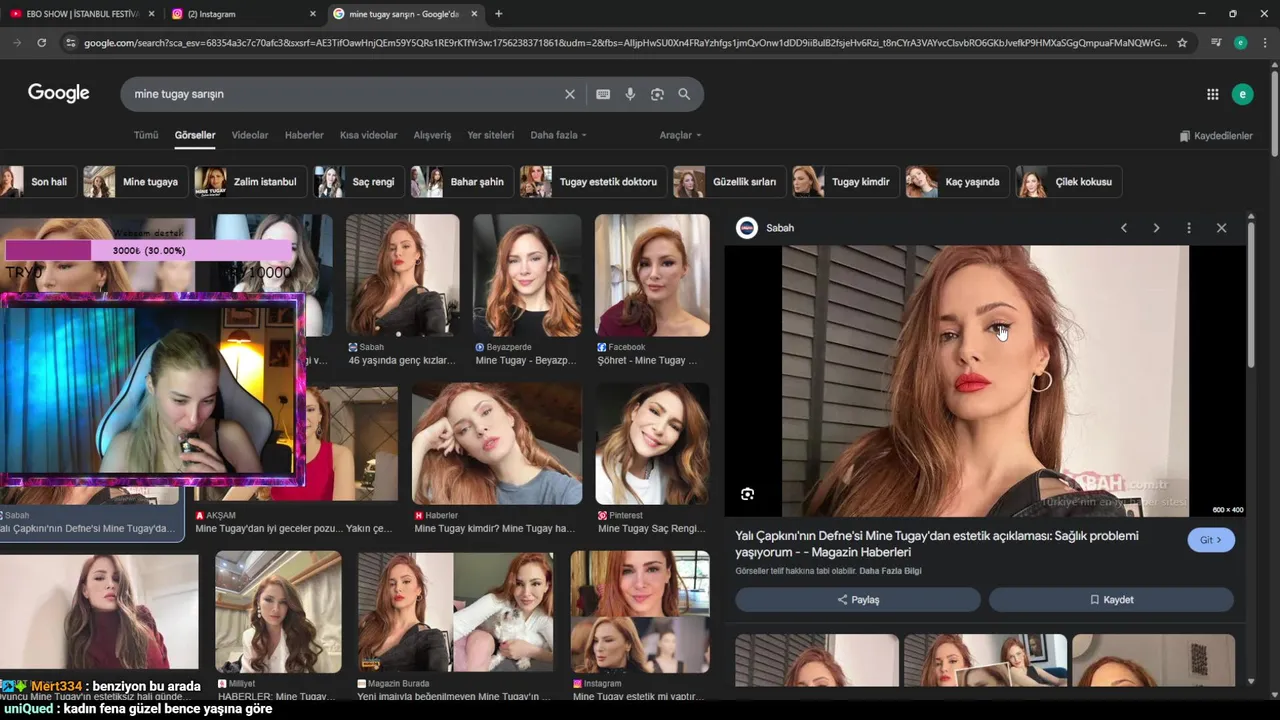This screenshot has height=720, width=1280.
Task: Focus the browser address bar
Action: pos(625,43)
